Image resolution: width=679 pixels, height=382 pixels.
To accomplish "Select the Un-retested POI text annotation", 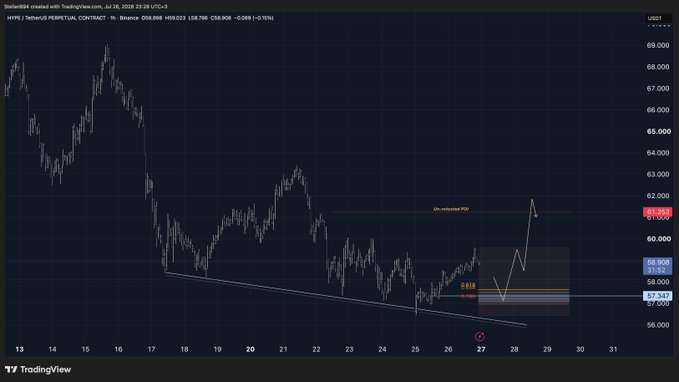I will (x=451, y=209).
